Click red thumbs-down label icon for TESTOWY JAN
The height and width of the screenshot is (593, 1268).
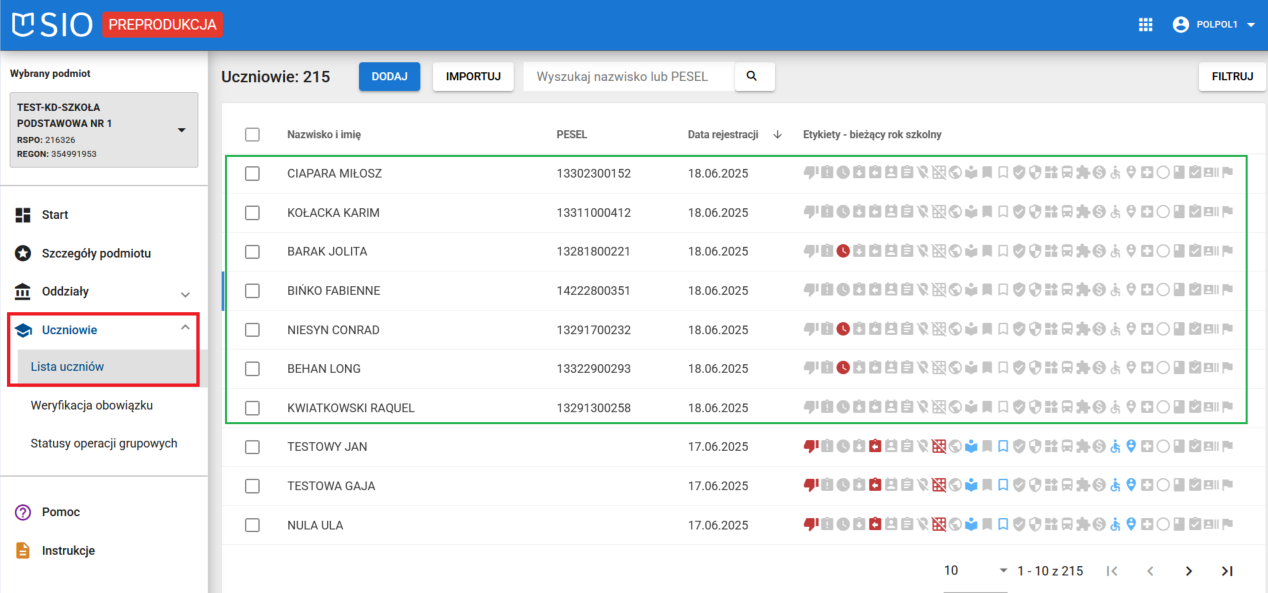[x=811, y=446]
